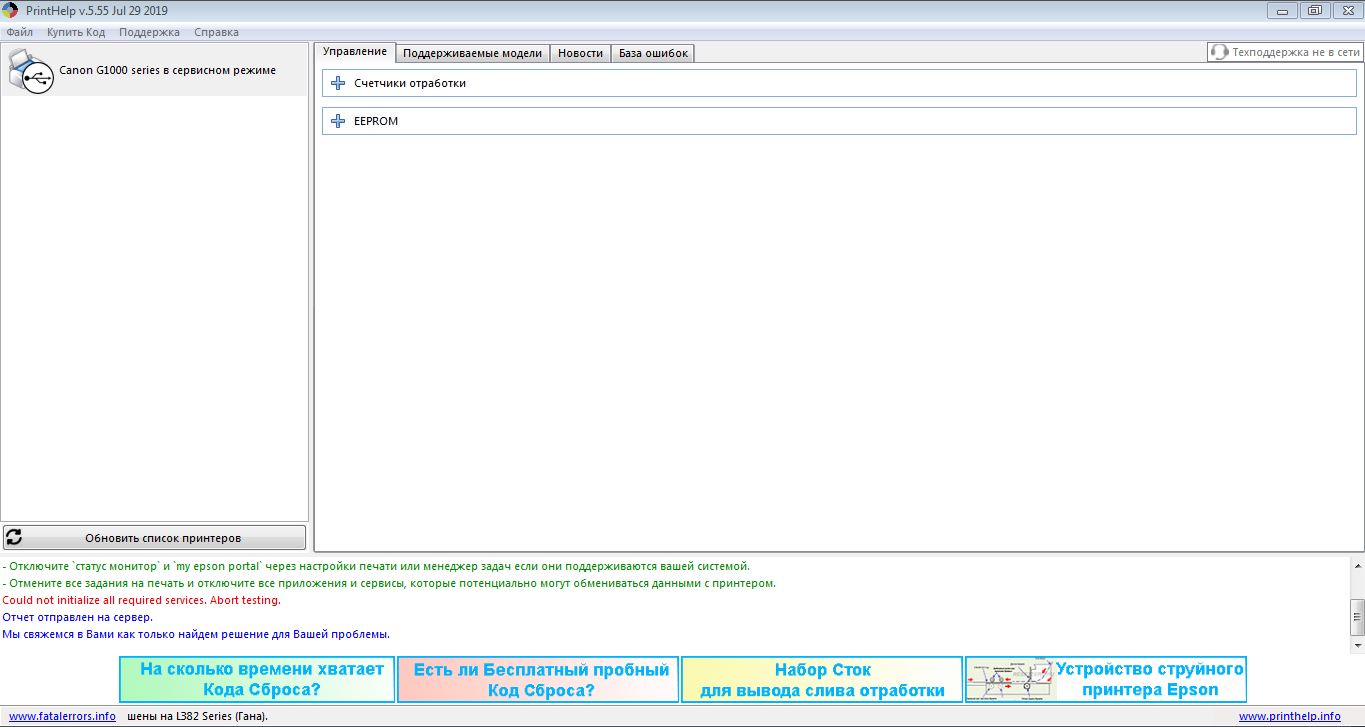Switch to the Управление tab

[355, 52]
